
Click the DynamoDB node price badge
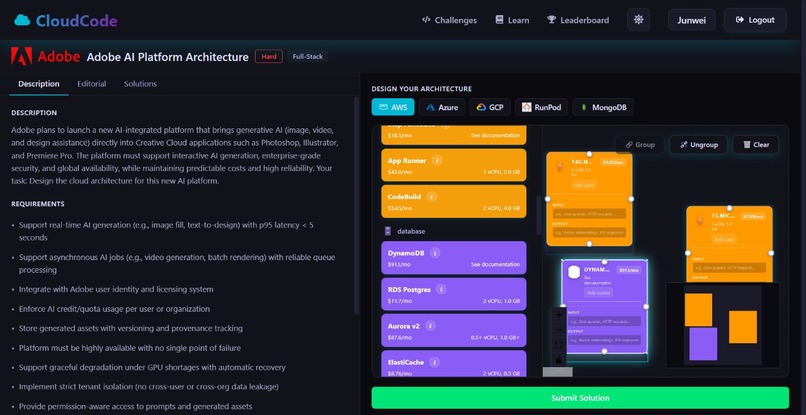629,270
